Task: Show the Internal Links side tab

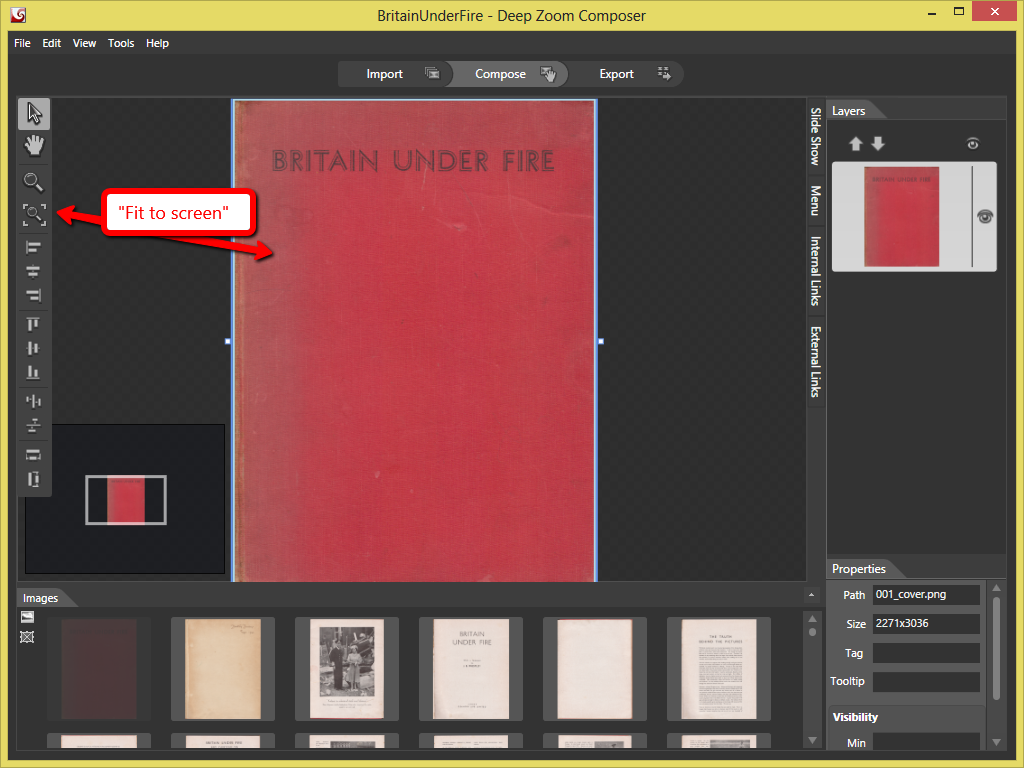Action: (x=815, y=271)
